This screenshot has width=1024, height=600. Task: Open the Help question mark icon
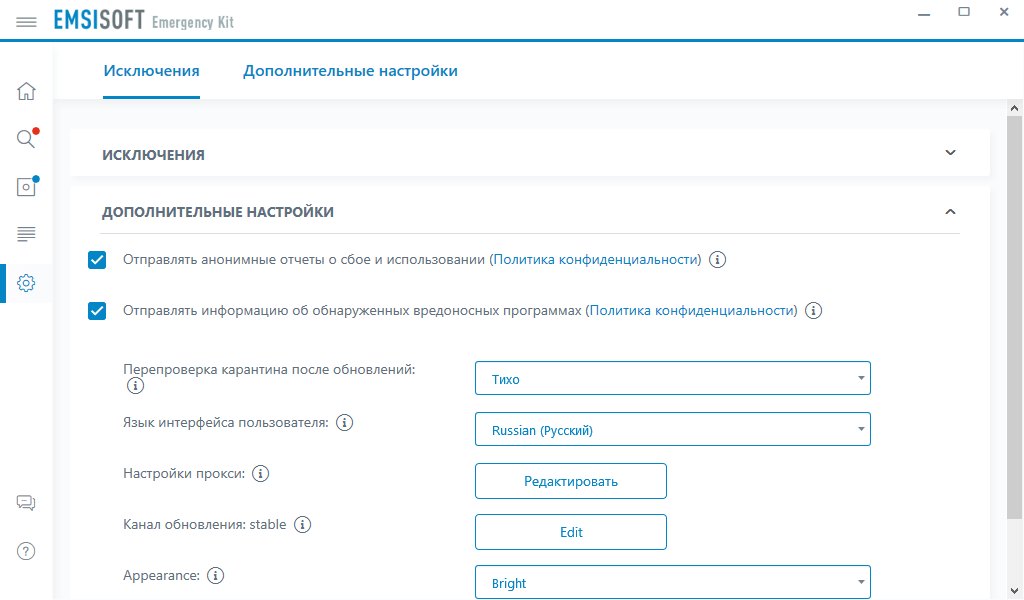pyautogui.click(x=26, y=551)
